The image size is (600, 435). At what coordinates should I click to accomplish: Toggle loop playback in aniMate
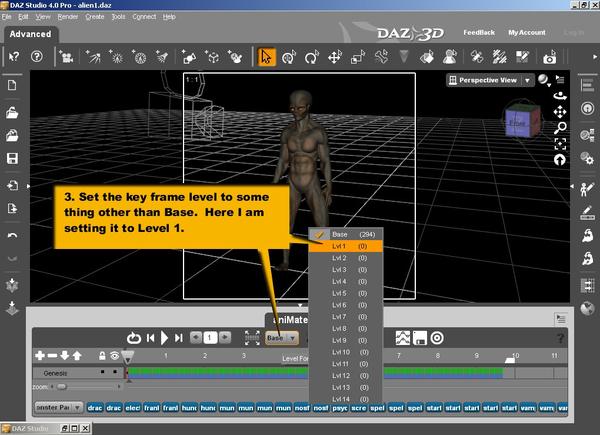tap(134, 338)
